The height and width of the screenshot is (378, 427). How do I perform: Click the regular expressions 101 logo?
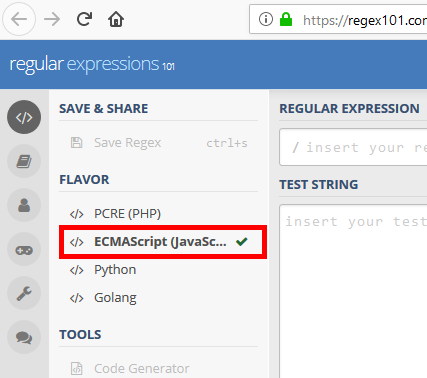pos(92,64)
